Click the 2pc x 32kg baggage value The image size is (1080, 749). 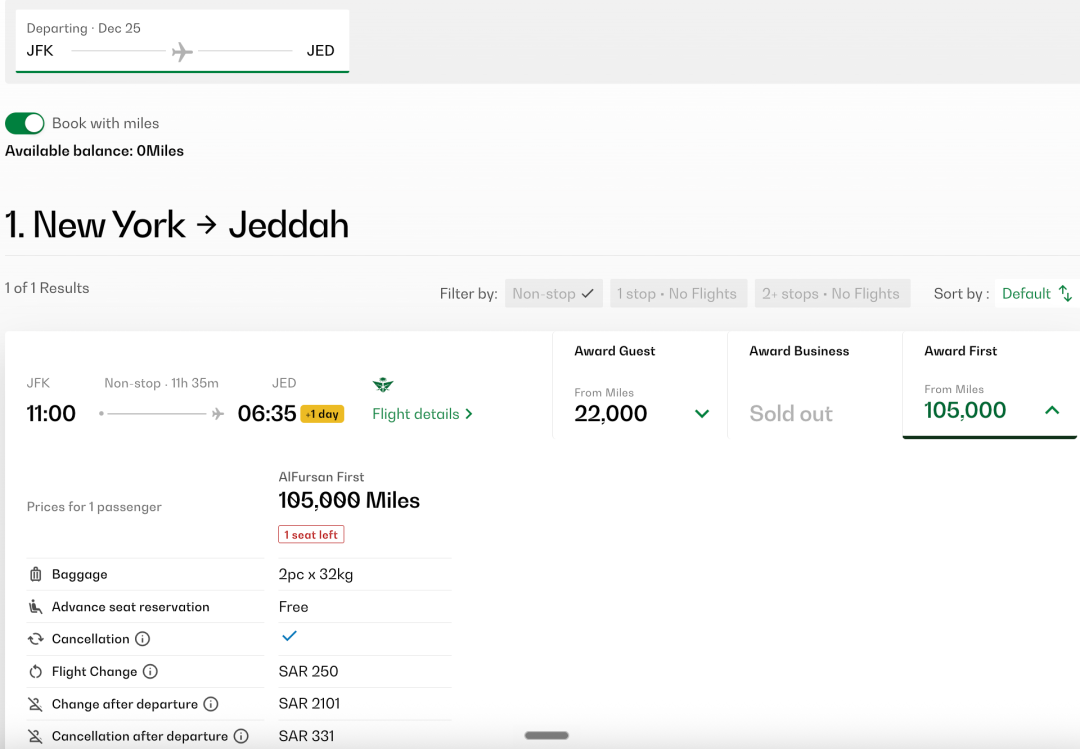pos(316,574)
